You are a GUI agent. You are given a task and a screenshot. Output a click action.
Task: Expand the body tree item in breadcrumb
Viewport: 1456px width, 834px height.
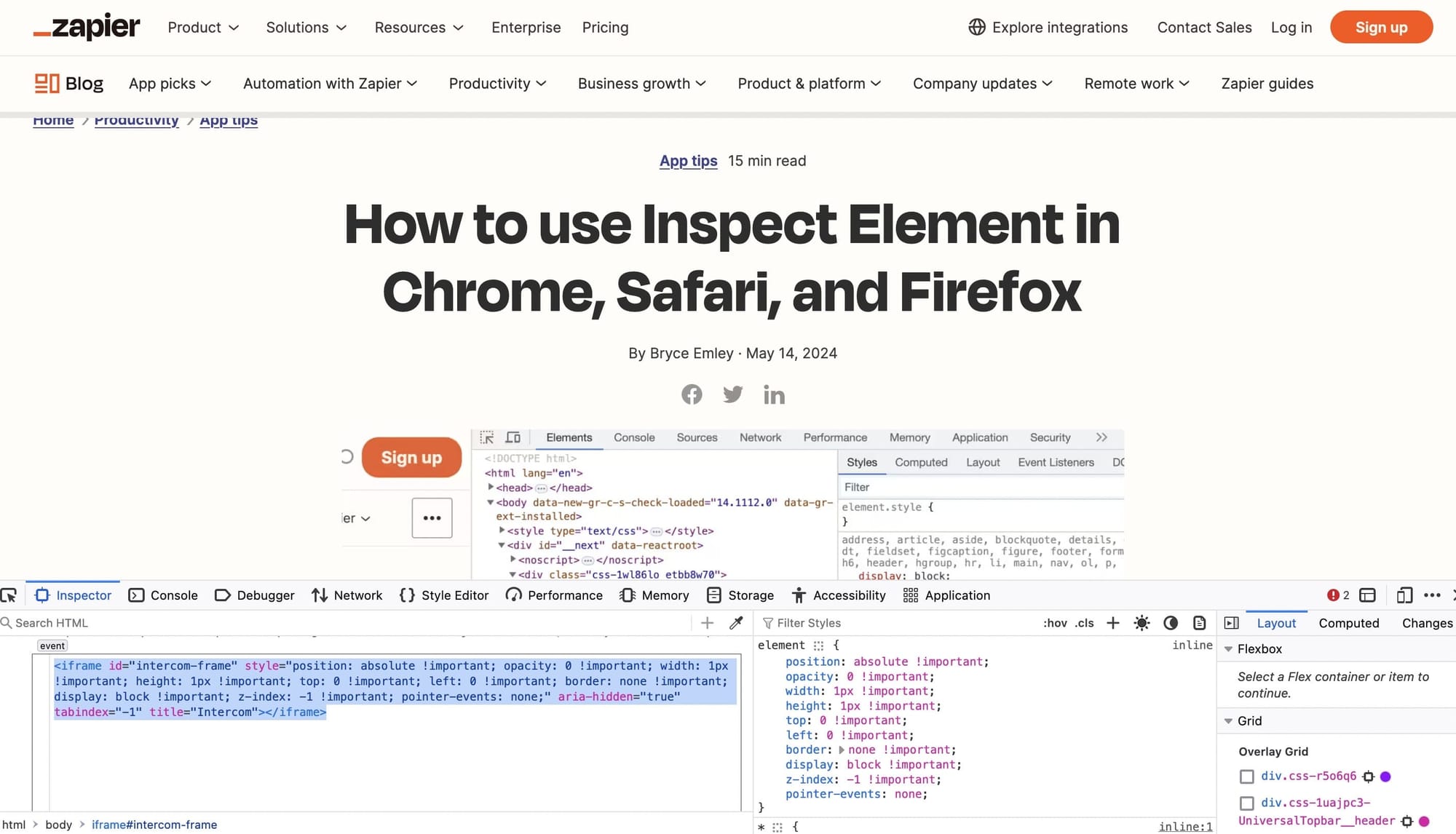pyautogui.click(x=56, y=824)
